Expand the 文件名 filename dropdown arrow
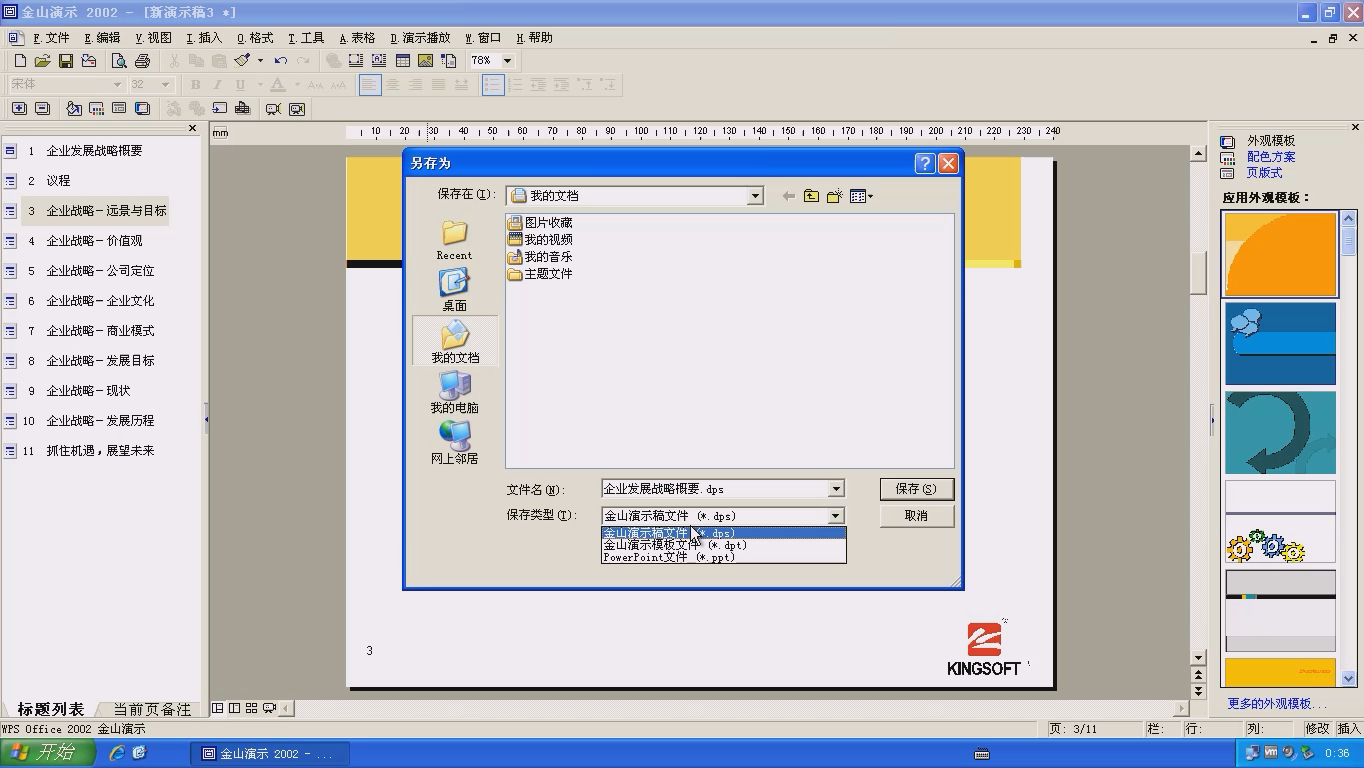The height and width of the screenshot is (768, 1364). click(836, 489)
